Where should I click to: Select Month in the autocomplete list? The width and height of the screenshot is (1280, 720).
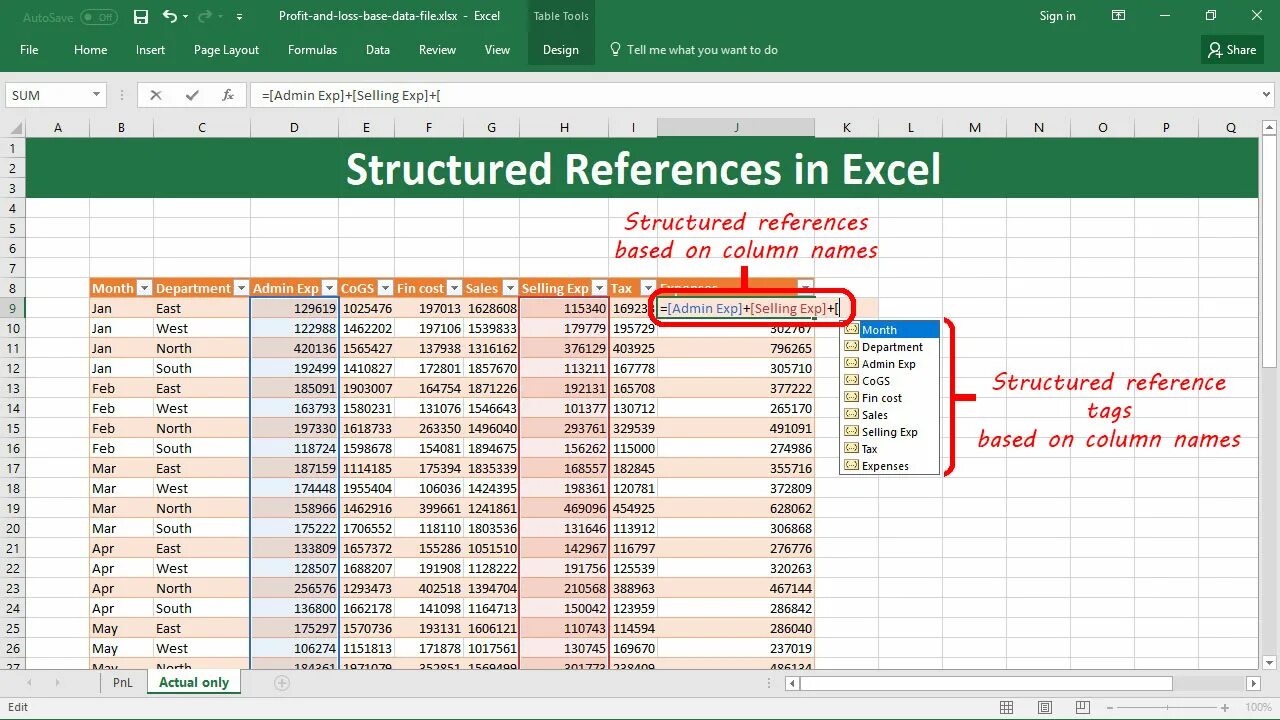(890, 330)
